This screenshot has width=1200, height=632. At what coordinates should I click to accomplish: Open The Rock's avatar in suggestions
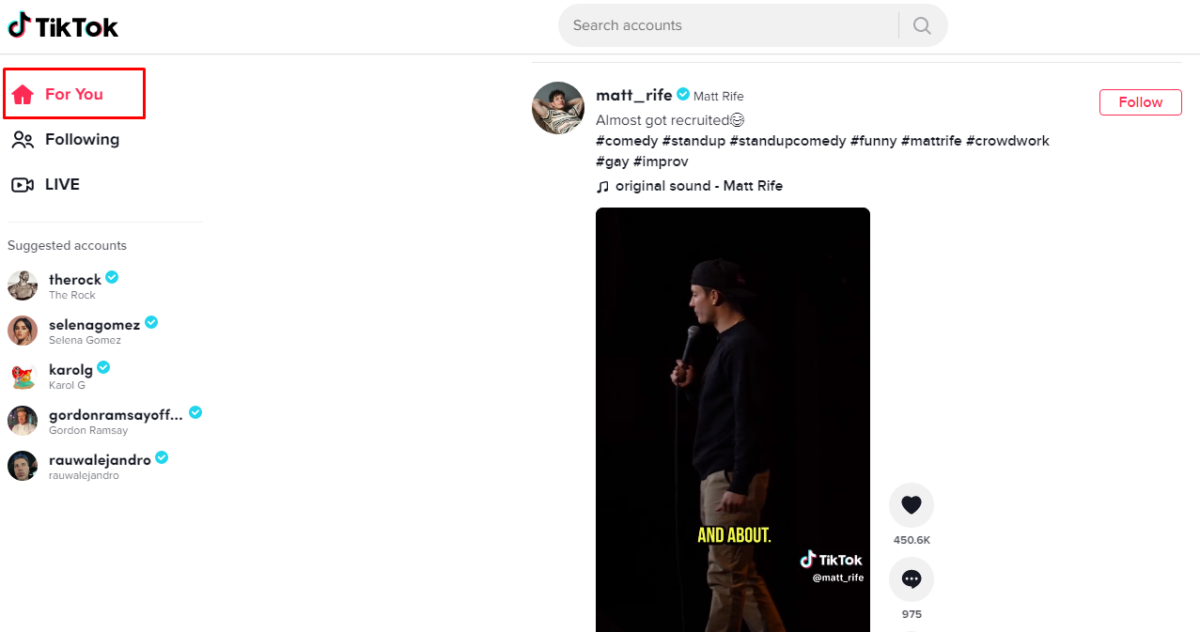tap(23, 286)
